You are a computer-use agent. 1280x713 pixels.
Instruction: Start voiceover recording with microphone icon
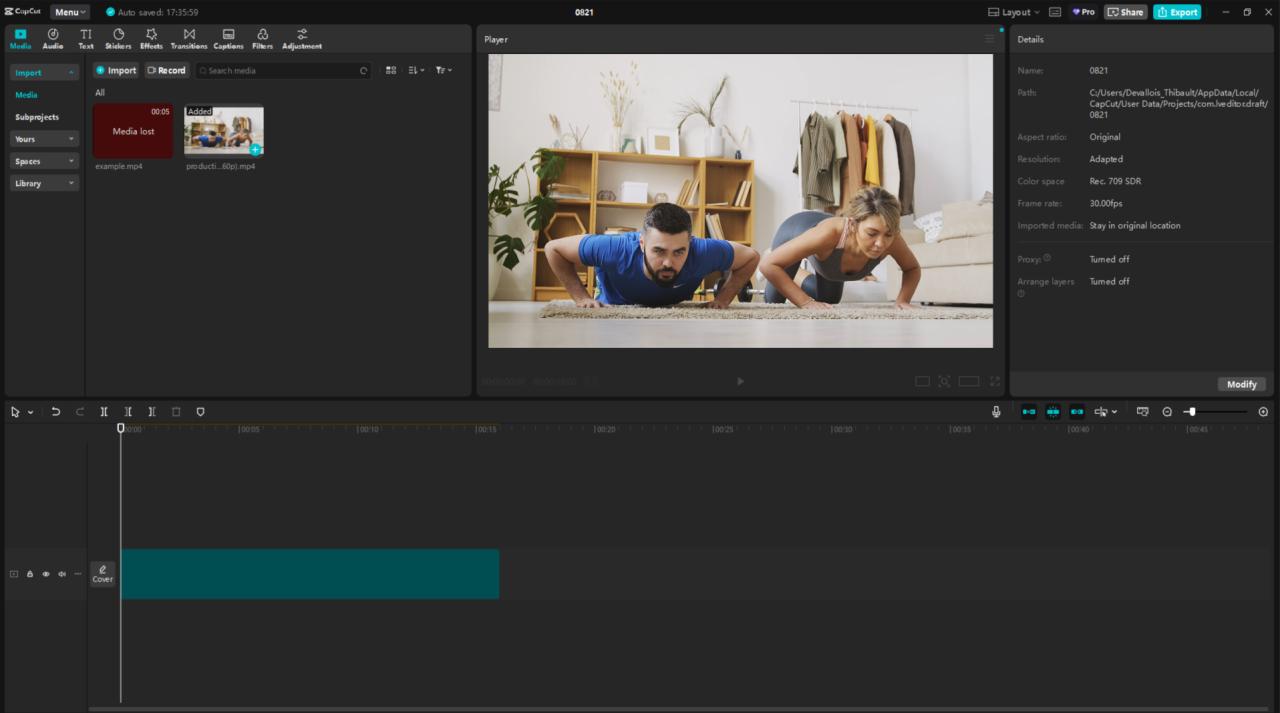996,412
